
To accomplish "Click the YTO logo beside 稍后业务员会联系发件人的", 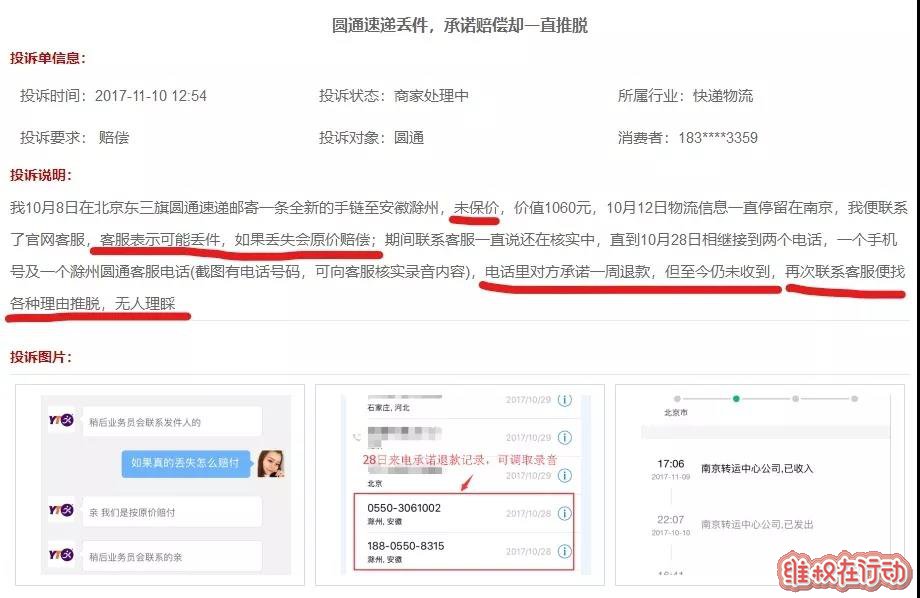I will (x=61, y=420).
